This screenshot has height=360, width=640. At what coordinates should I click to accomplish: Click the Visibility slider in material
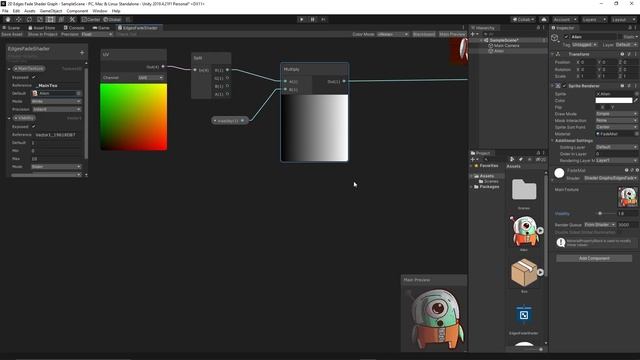click(606, 213)
